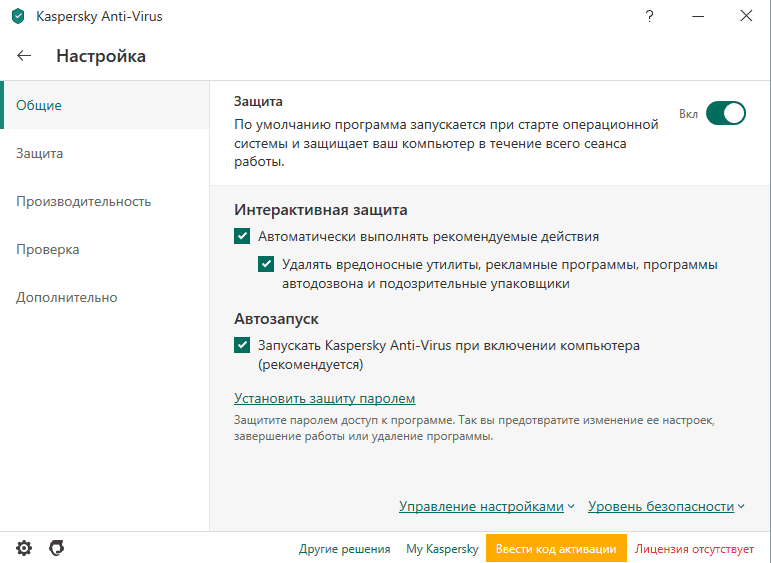Switch to the Проверка section
Image resolution: width=771 pixels, height=563 pixels.
tap(48, 249)
